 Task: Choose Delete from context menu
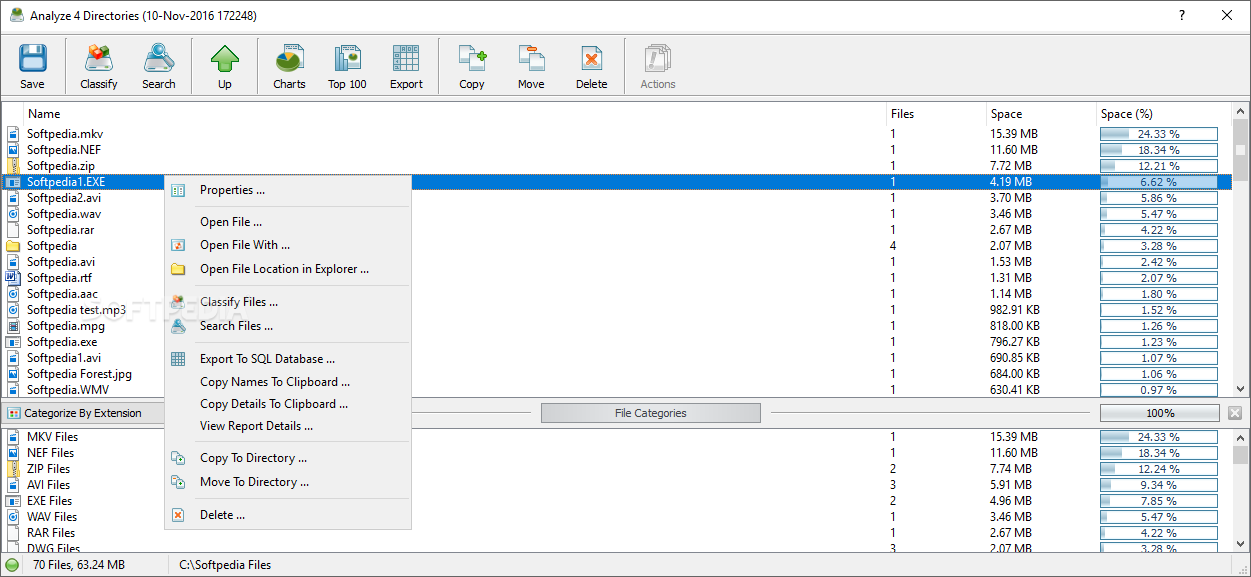(x=288, y=515)
